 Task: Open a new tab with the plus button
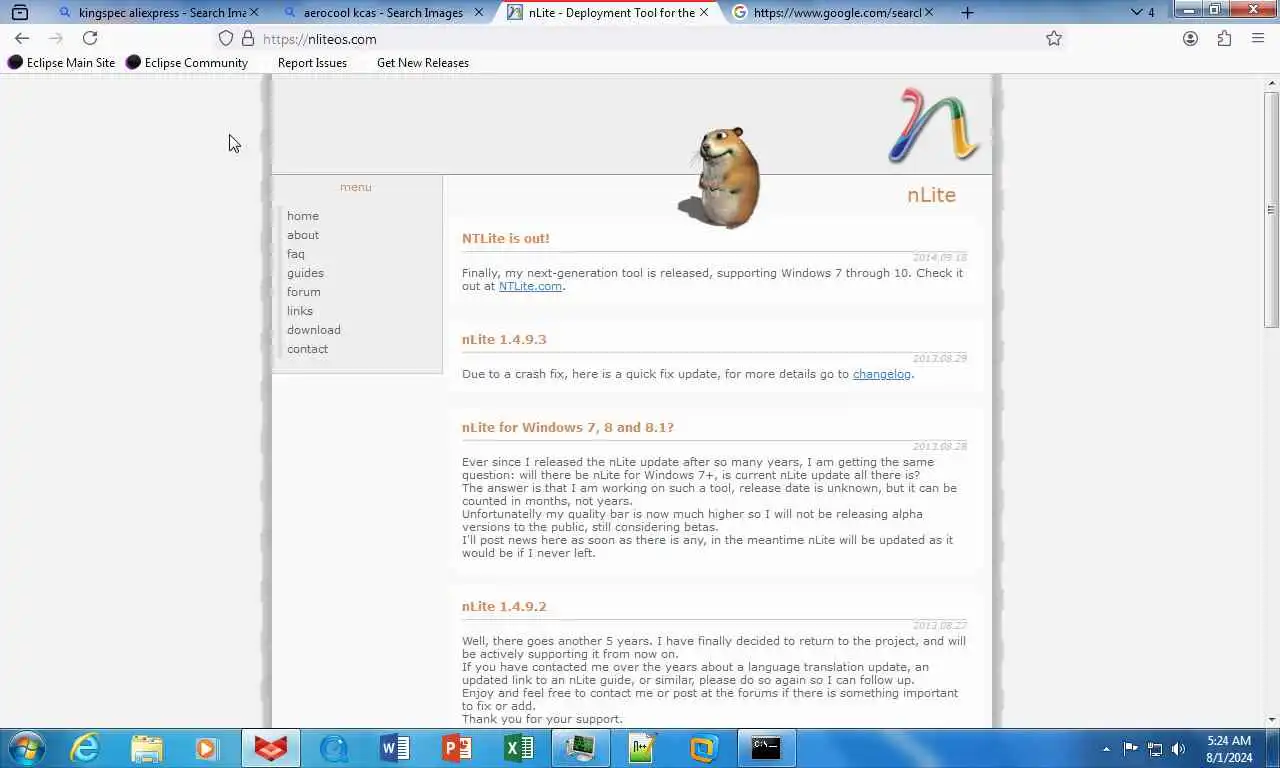pos(967,12)
